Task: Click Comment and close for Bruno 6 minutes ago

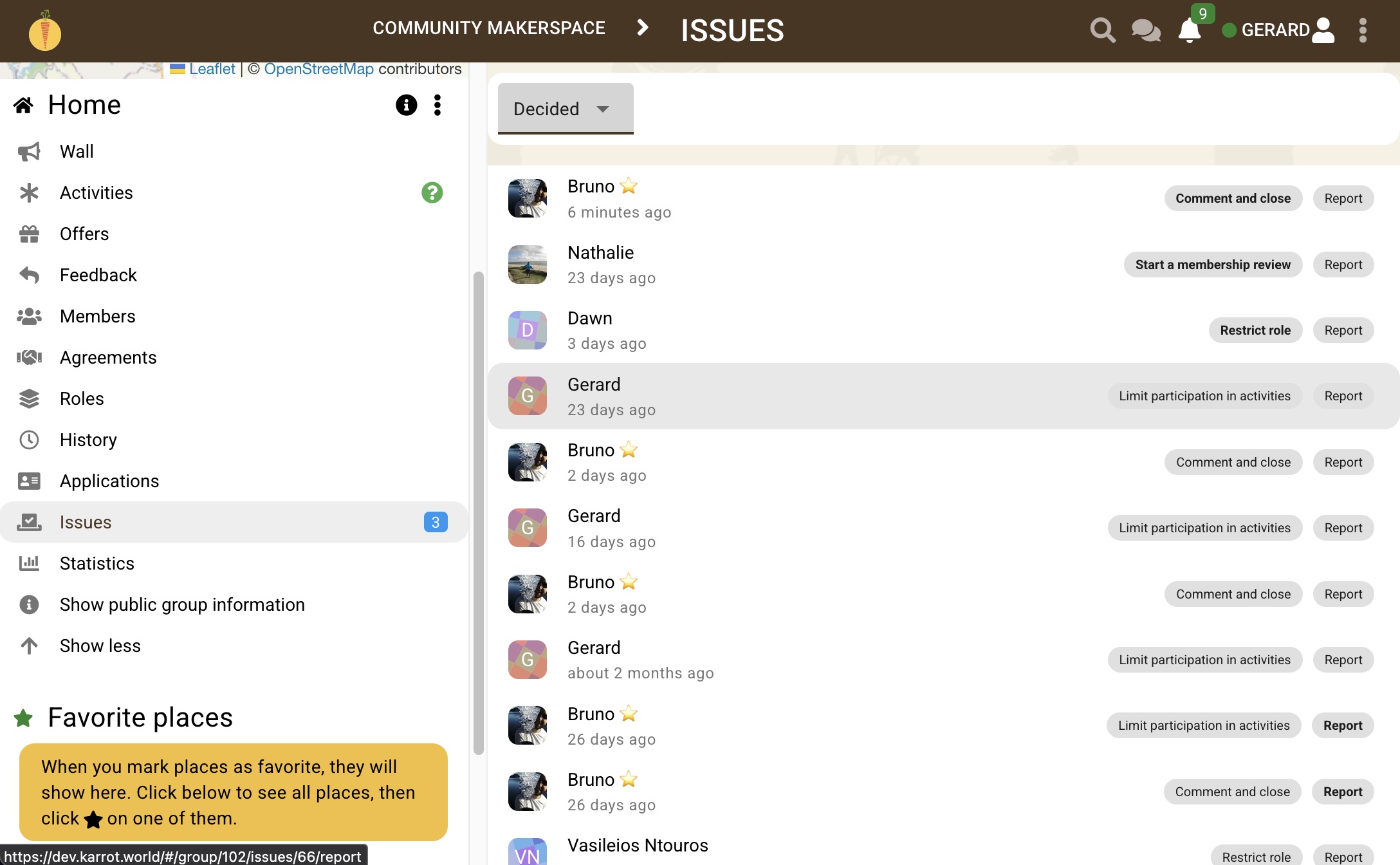Action: [1233, 198]
